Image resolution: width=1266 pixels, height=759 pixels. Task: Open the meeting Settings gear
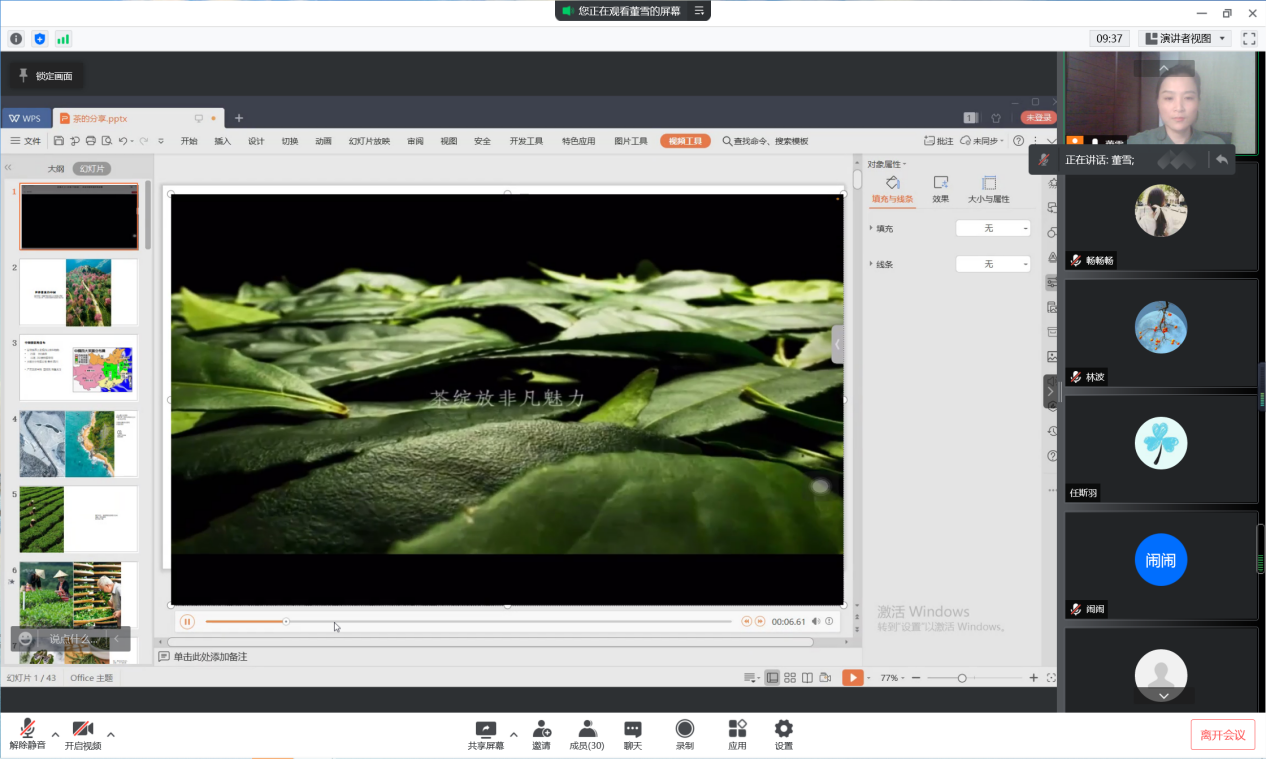(784, 730)
